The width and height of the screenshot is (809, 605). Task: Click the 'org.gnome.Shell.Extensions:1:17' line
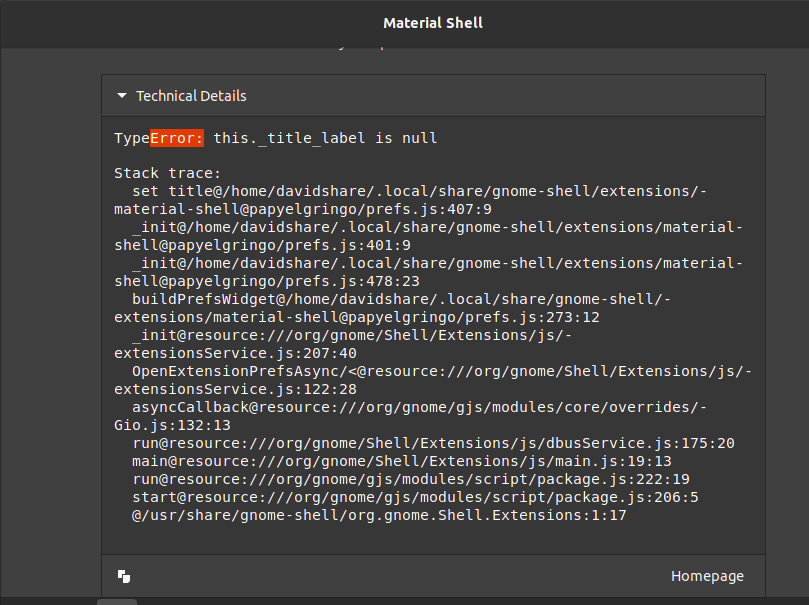tap(379, 515)
